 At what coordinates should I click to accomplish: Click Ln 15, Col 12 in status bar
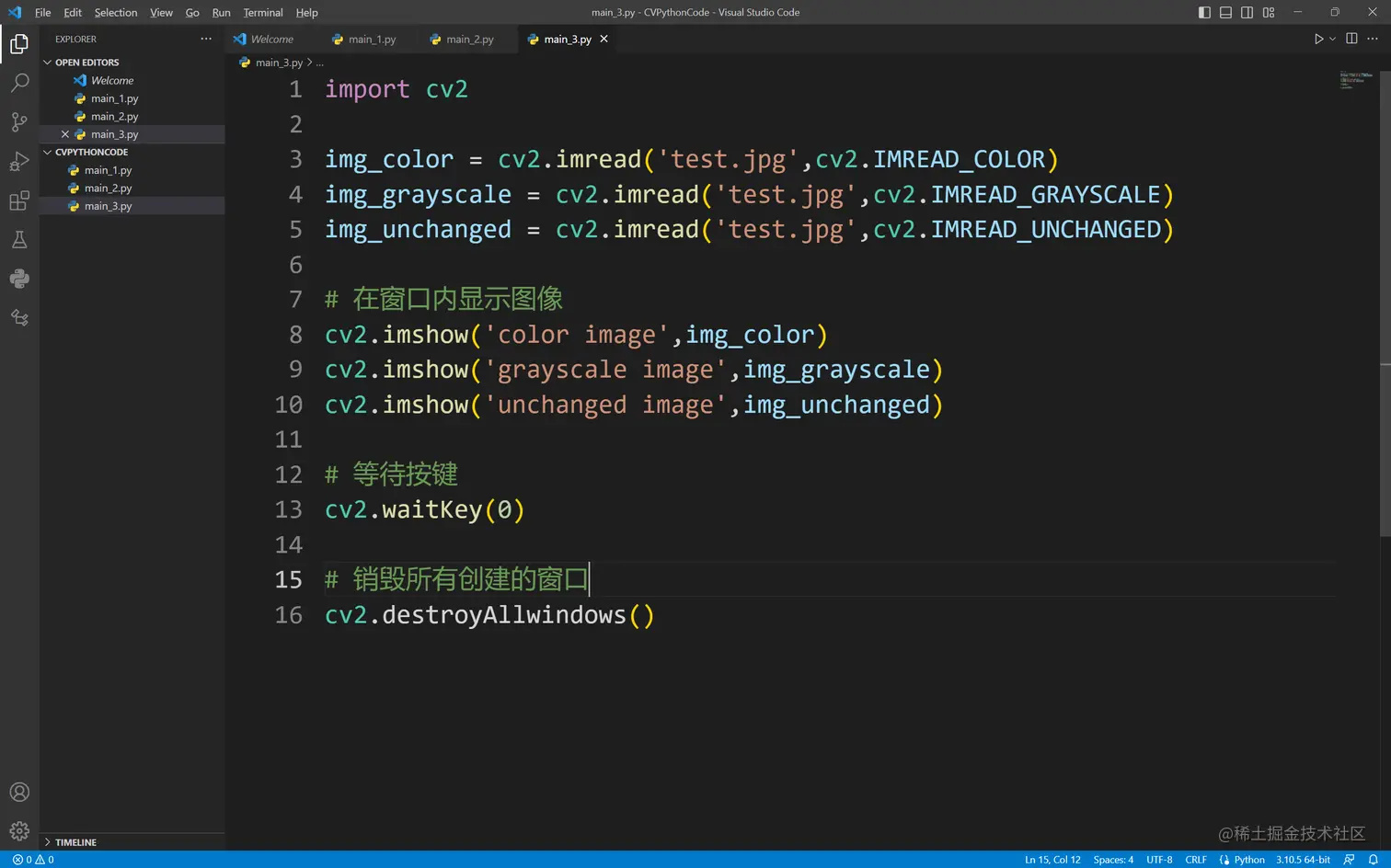pyautogui.click(x=1052, y=860)
